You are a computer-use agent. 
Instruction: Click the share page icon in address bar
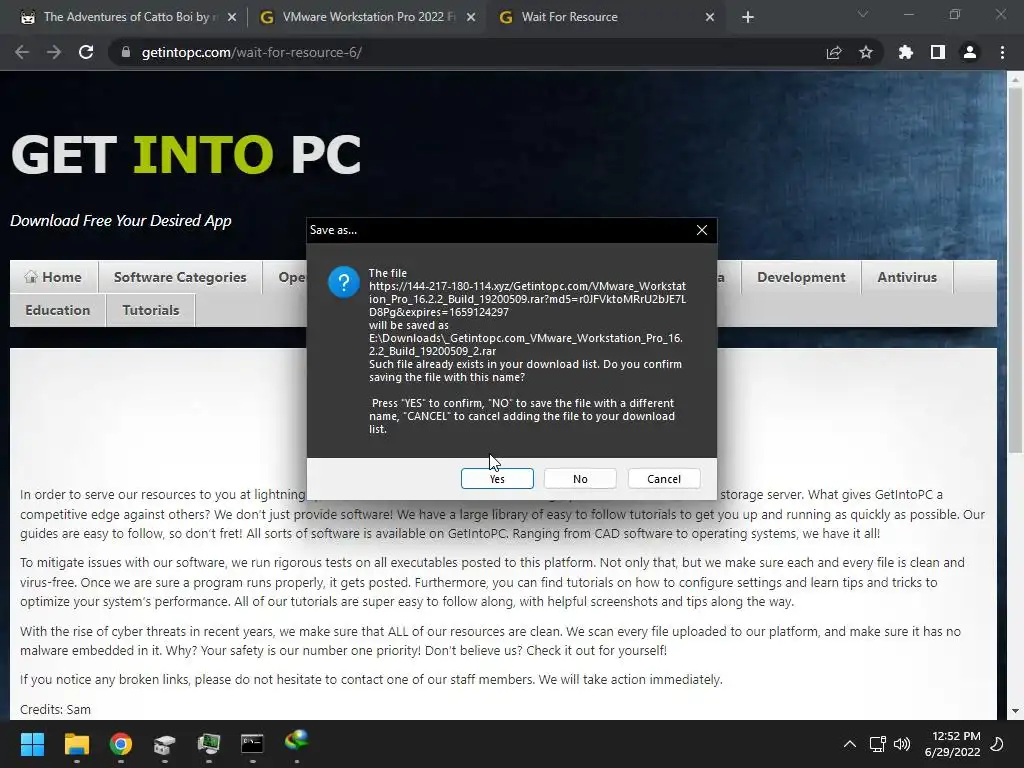click(x=834, y=52)
